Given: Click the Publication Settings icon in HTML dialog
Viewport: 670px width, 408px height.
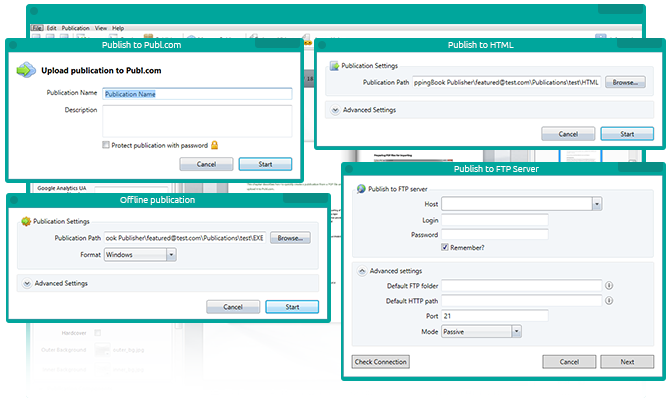Looking at the screenshot, I should point(334,65).
